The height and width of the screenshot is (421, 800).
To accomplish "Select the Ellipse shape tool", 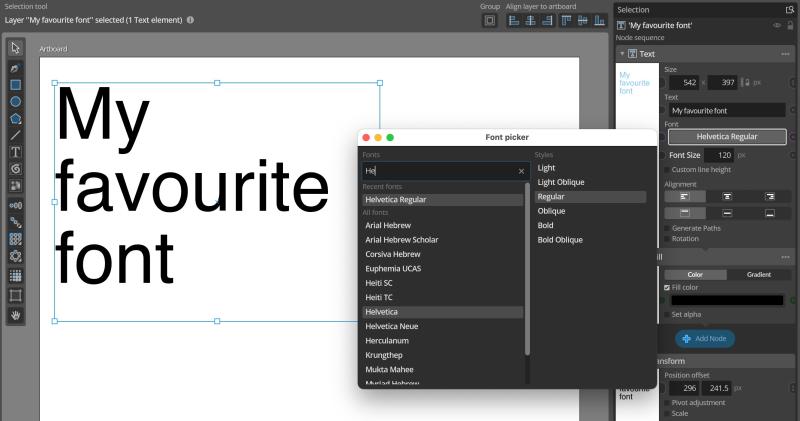I will pos(16,101).
